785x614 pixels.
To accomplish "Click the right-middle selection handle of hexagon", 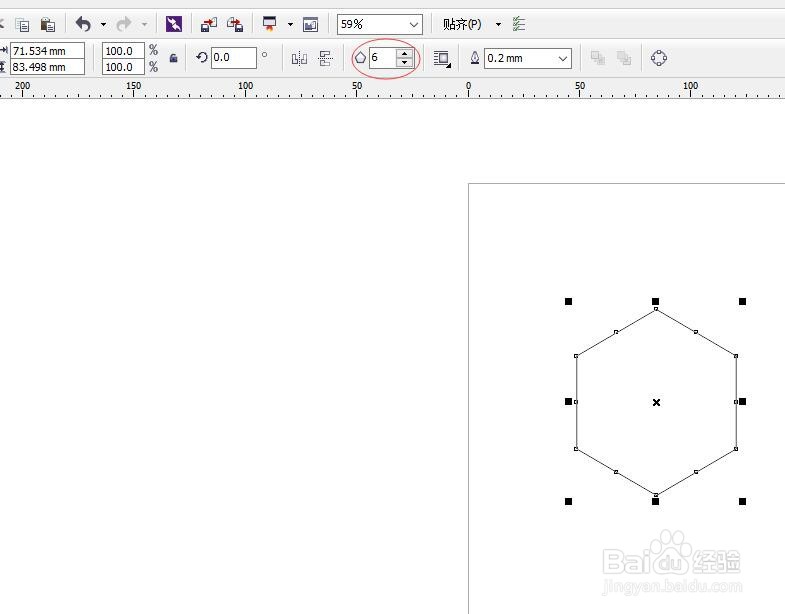I will 742,402.
